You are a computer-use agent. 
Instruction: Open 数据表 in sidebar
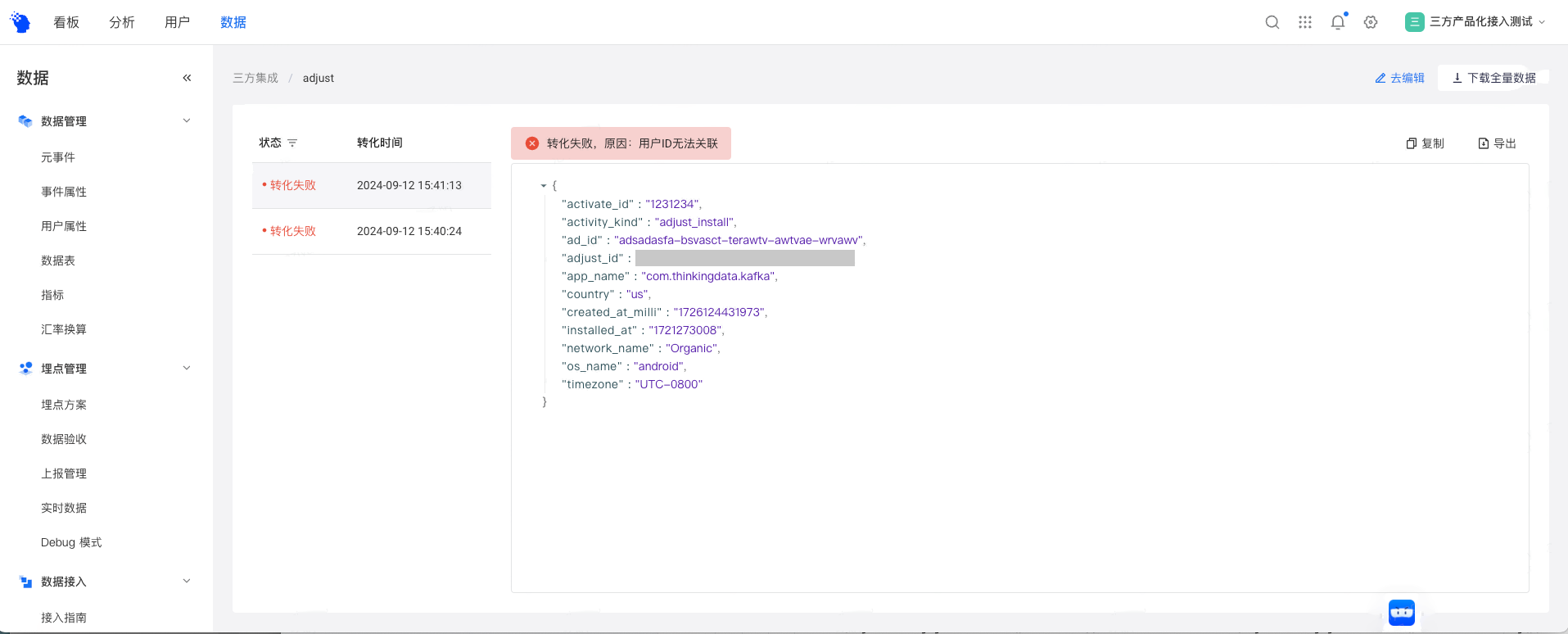point(58,260)
